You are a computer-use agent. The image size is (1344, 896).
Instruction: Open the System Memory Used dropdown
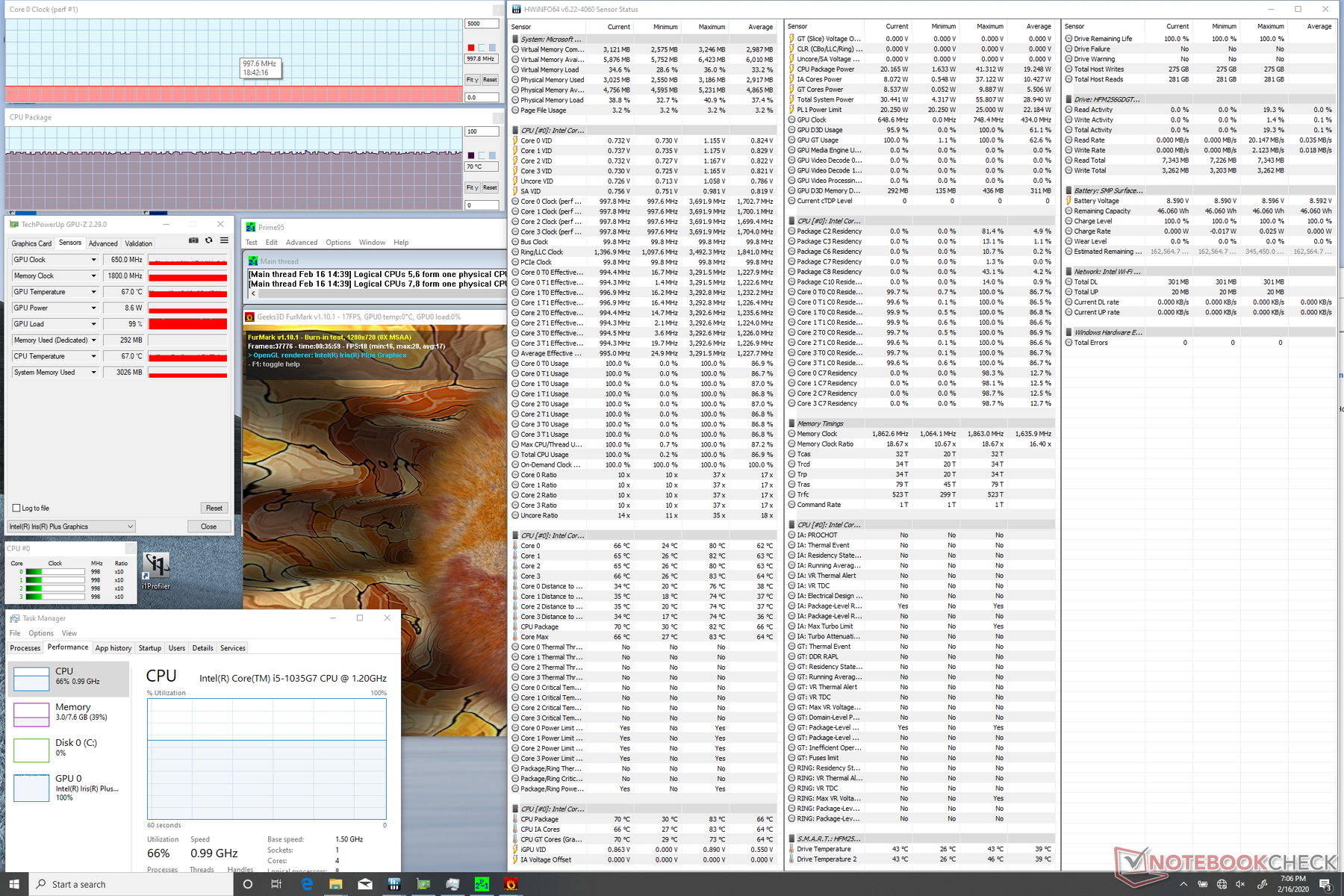pos(94,372)
